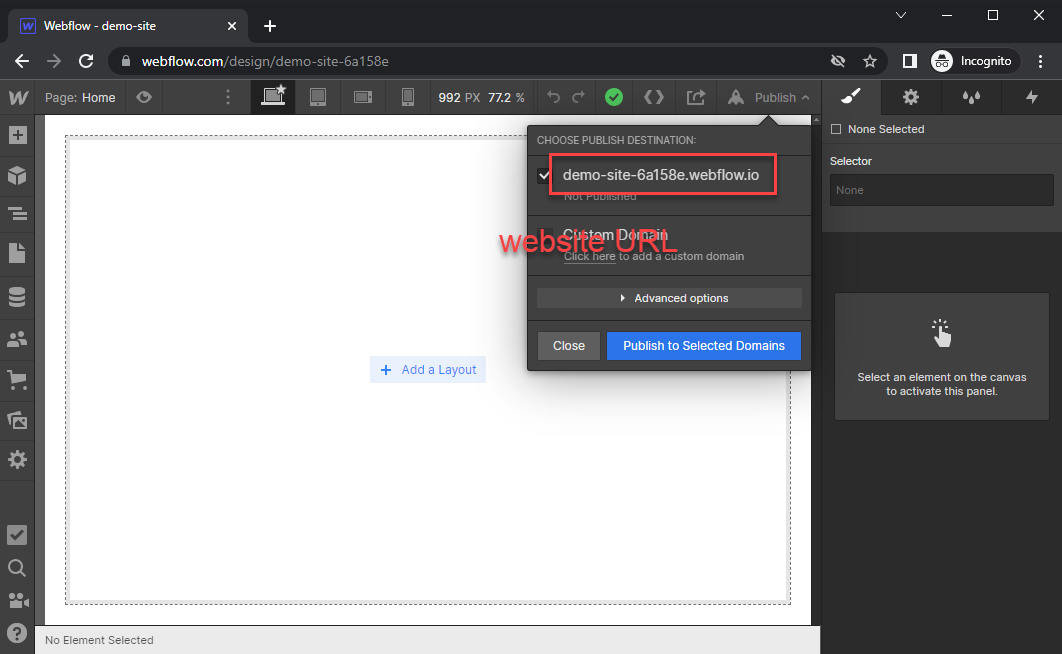Select the Mobile portrait breakpoint

point(408,97)
